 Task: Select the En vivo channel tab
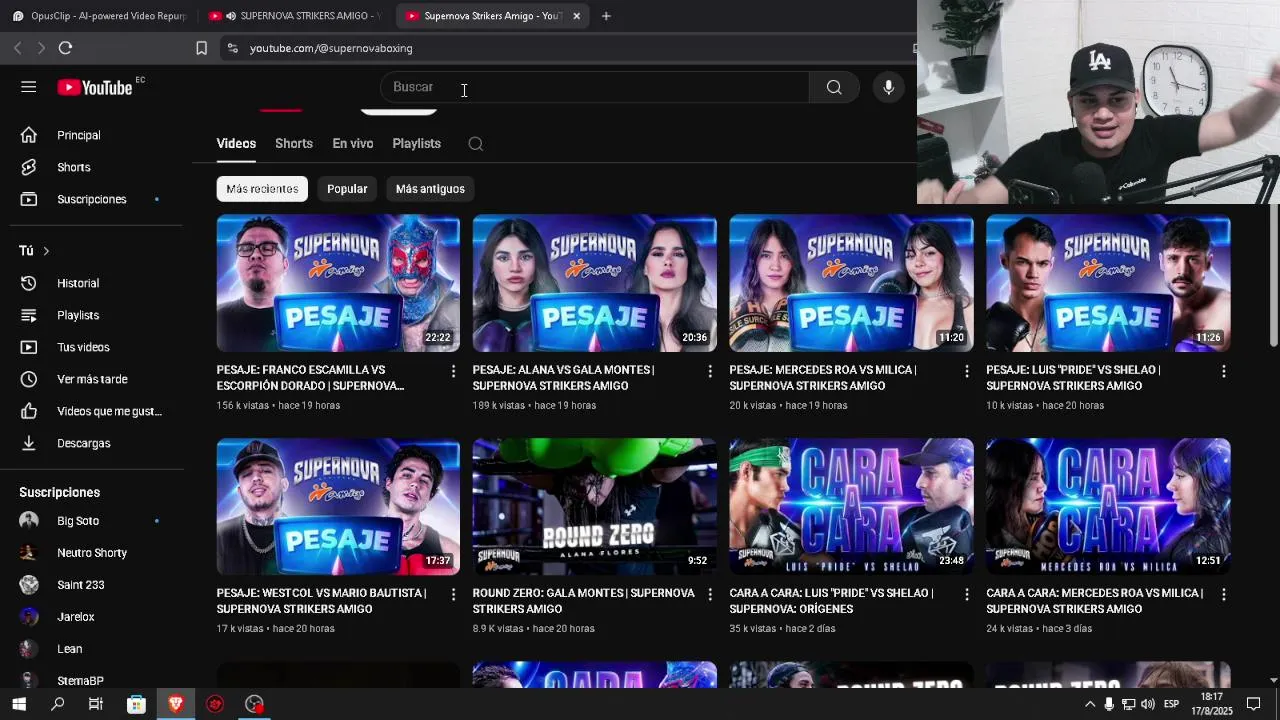pos(353,144)
